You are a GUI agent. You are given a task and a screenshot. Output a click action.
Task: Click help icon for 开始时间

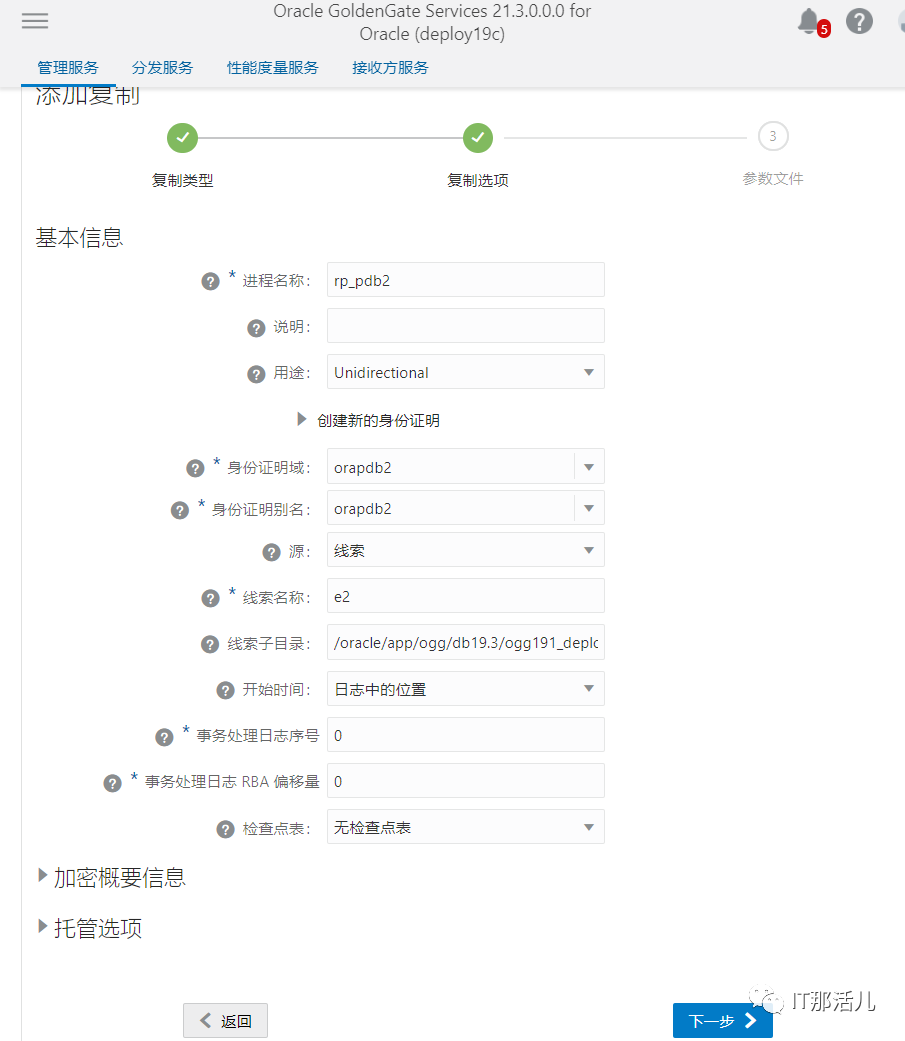point(226,690)
